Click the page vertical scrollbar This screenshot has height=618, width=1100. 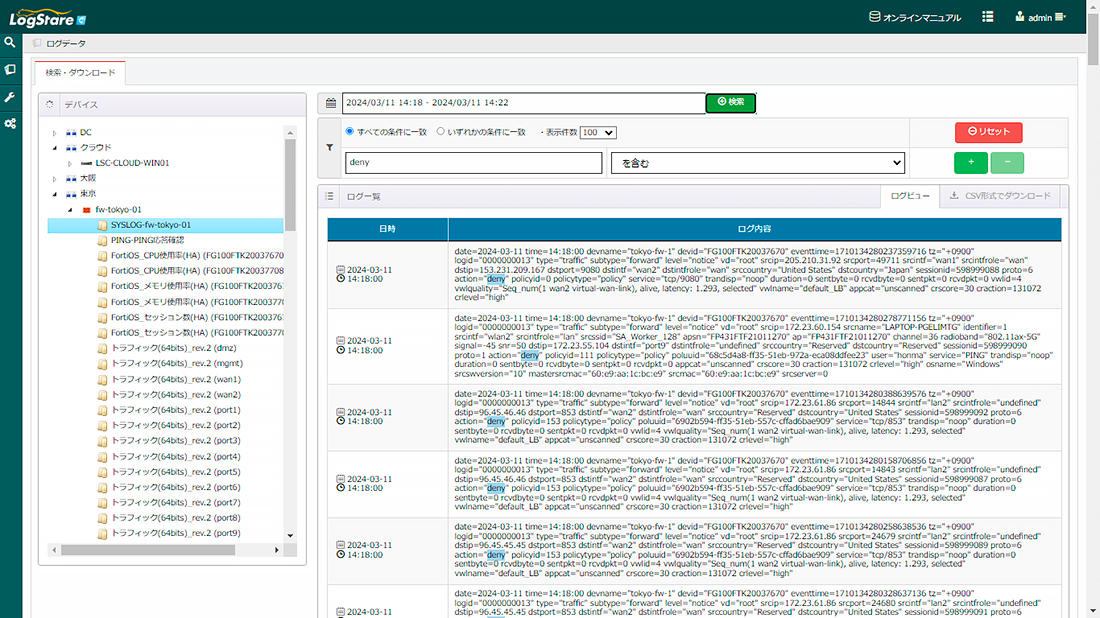1093,39
